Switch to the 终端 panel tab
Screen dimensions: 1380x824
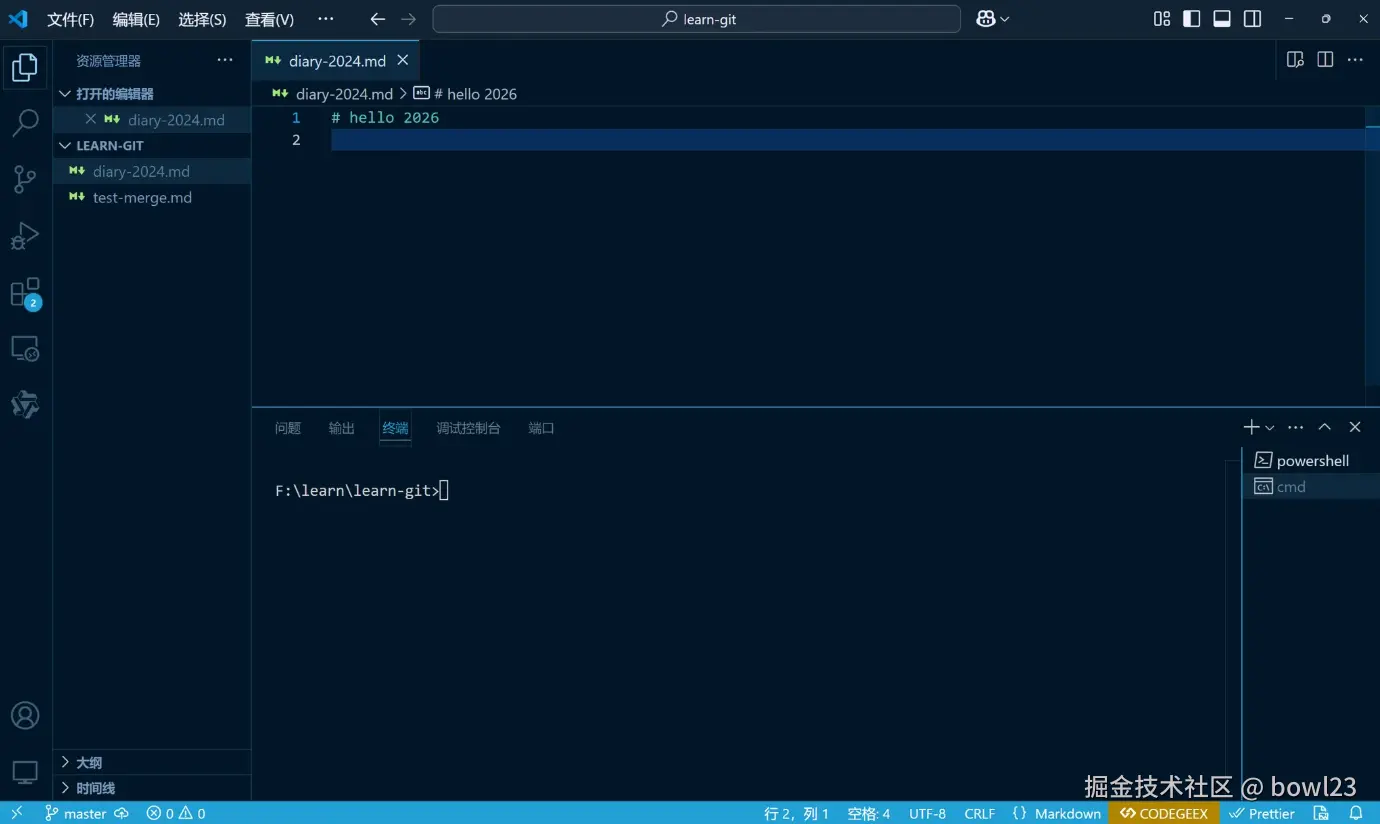[395, 428]
